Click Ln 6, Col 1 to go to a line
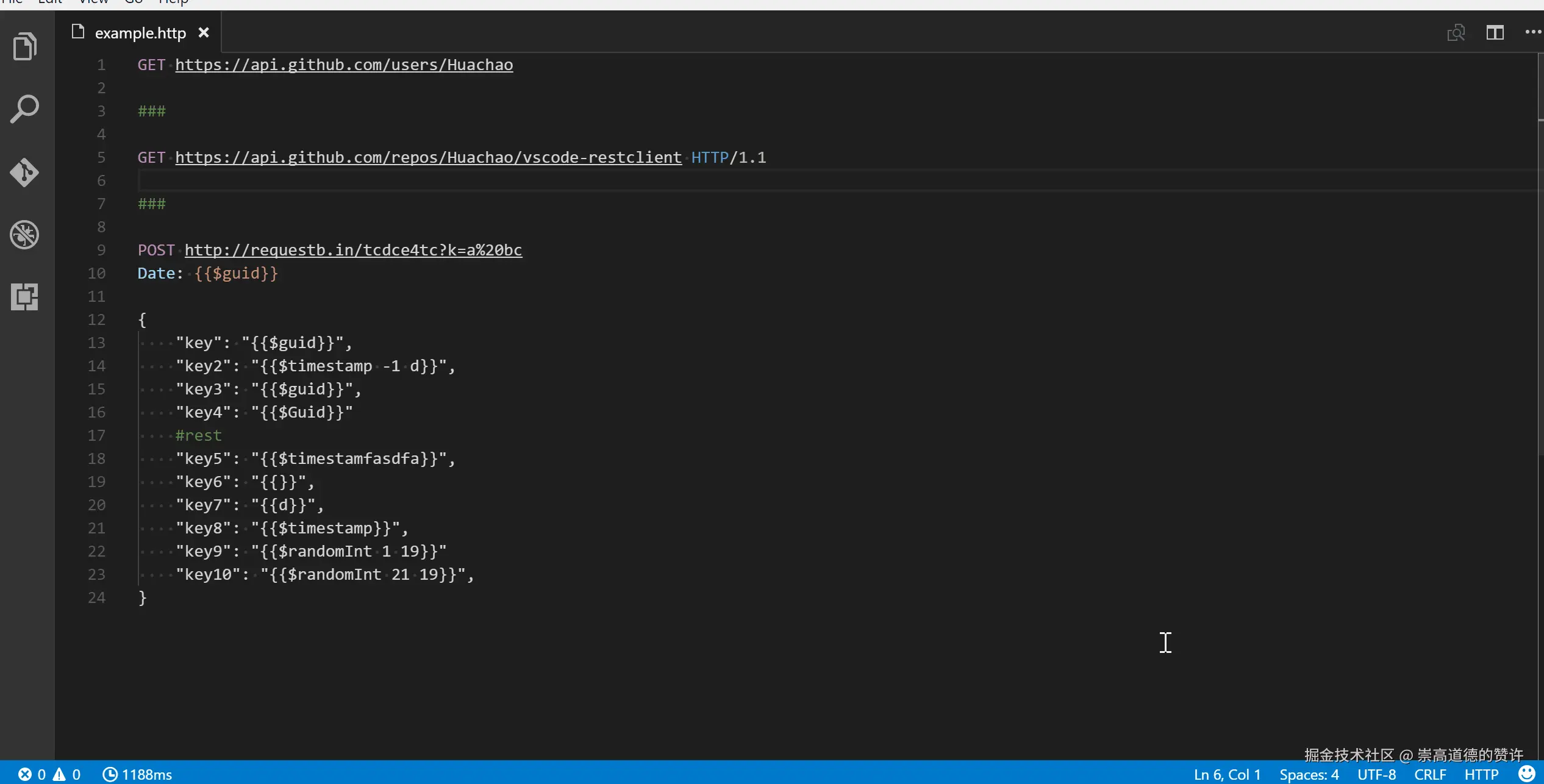Screen dimensions: 1544x784 [x=1227, y=774]
